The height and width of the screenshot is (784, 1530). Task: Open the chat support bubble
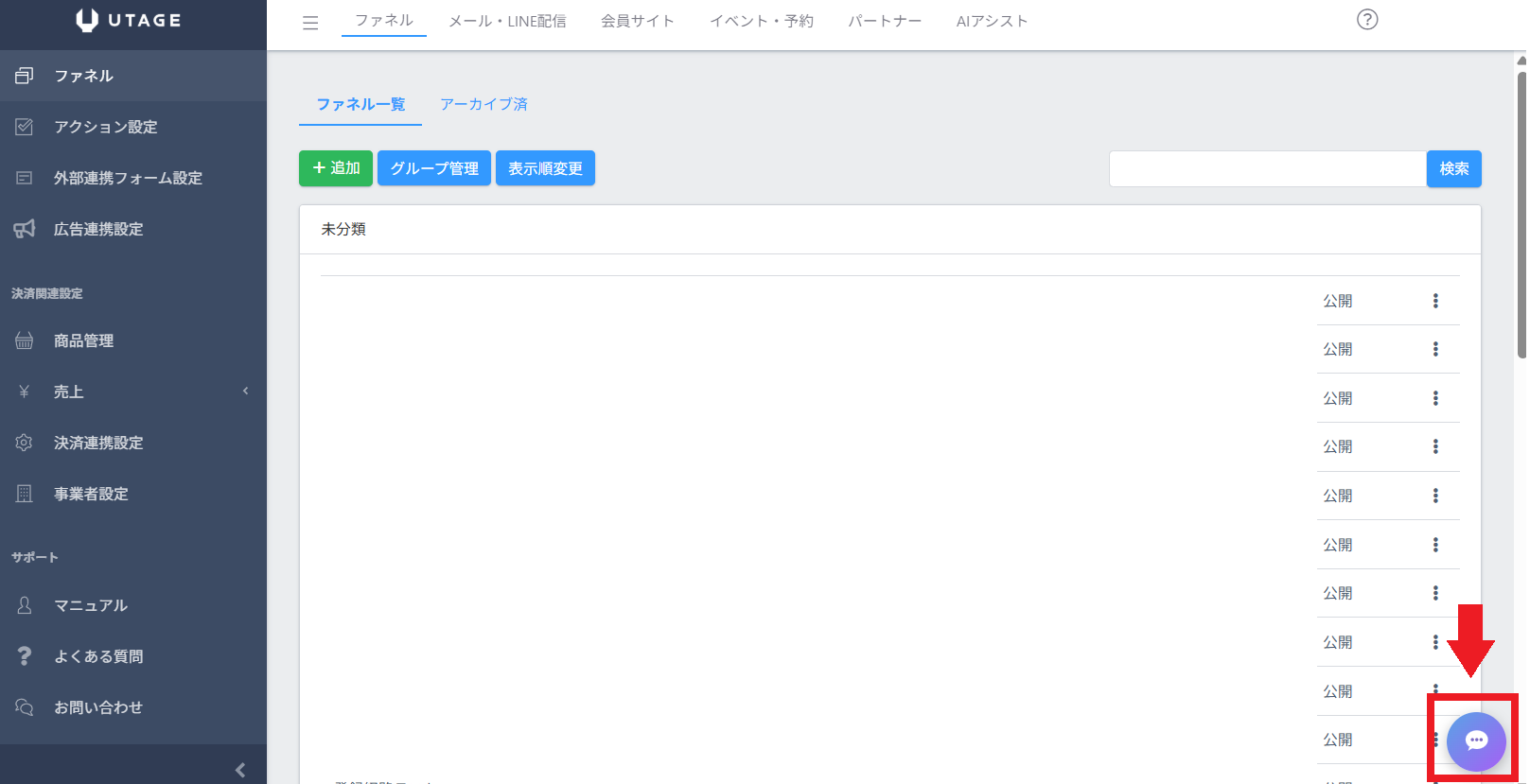click(x=1475, y=740)
